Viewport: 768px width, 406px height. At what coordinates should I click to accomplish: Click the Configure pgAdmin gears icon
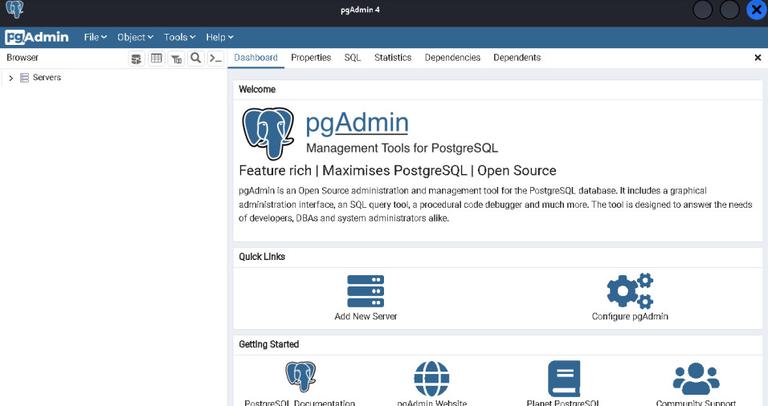pyautogui.click(x=630, y=291)
